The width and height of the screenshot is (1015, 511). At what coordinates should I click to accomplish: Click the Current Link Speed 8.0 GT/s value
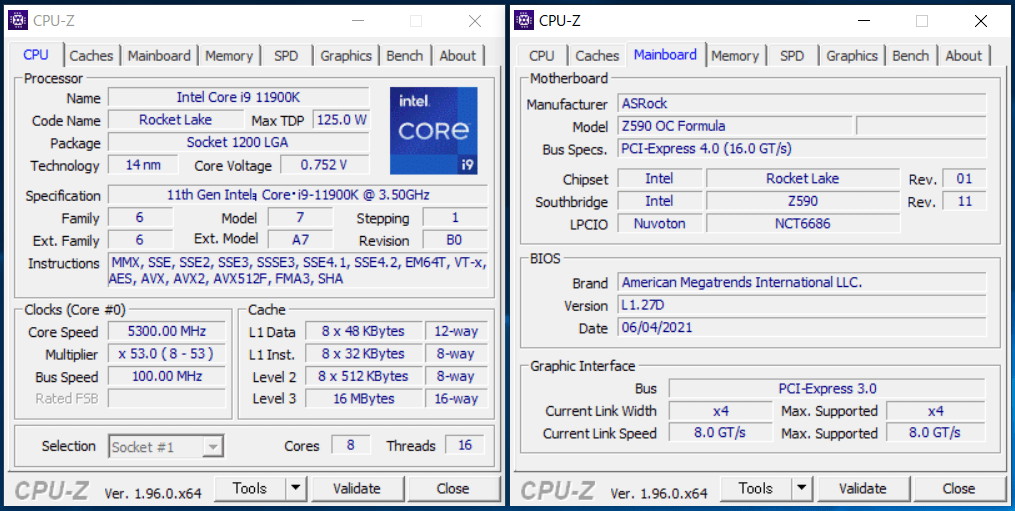[720, 433]
